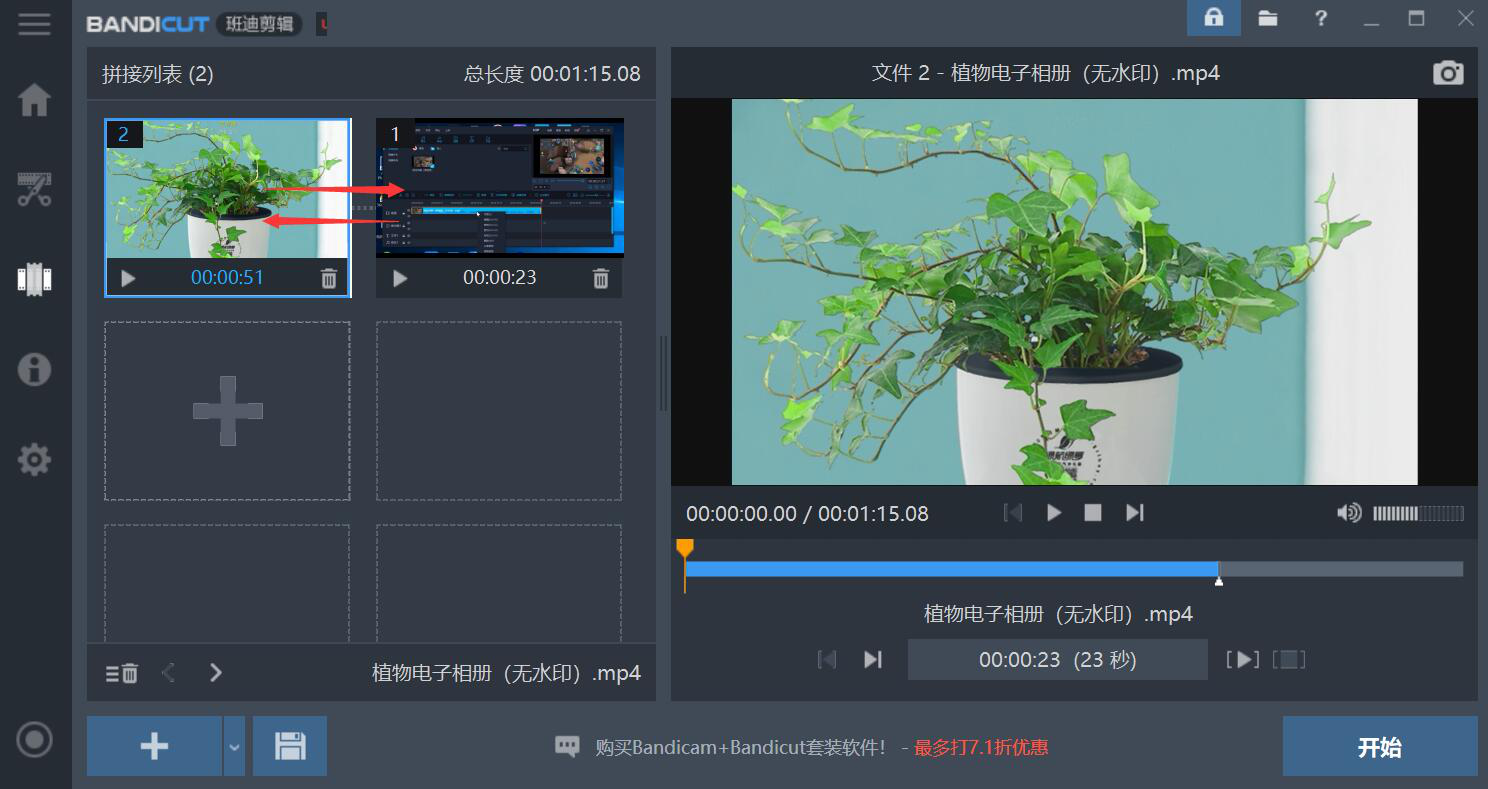Go to the Home screen from the sidebar
Screen dimensions: 1488x789
pos(35,100)
